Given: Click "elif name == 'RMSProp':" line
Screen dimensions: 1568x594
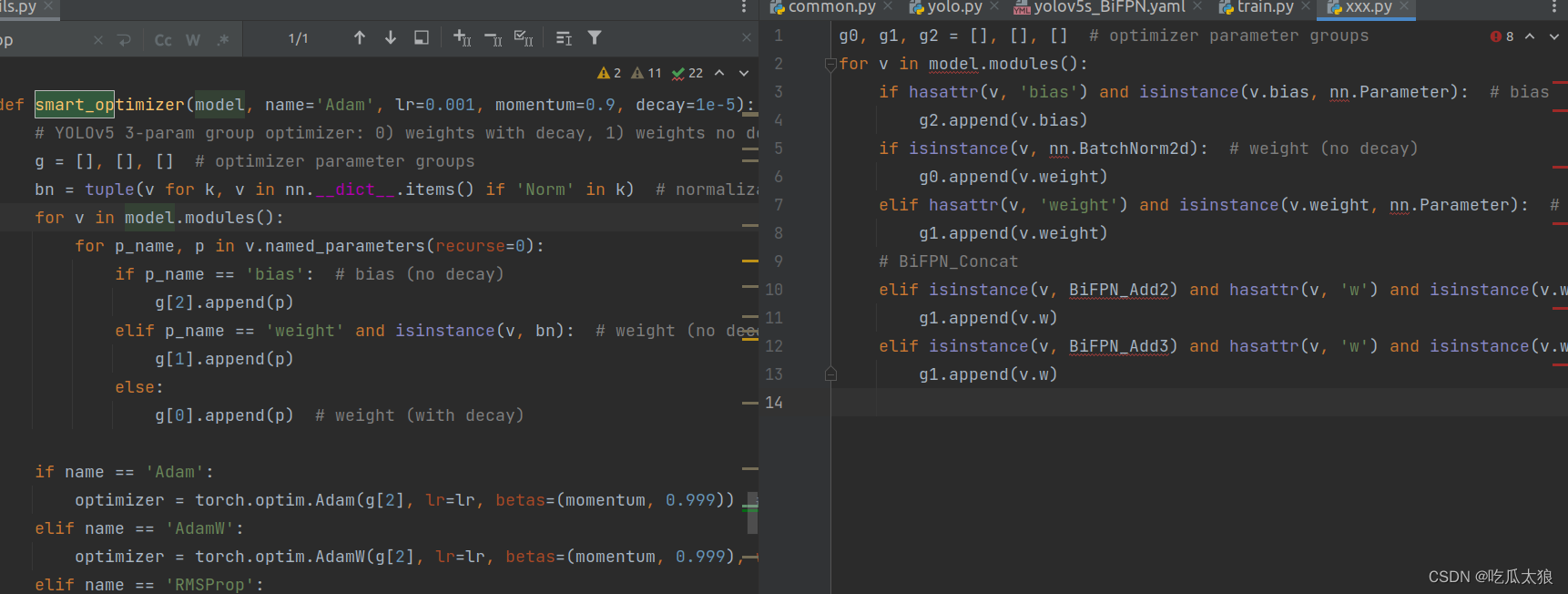Looking at the screenshot, I should [149, 585].
